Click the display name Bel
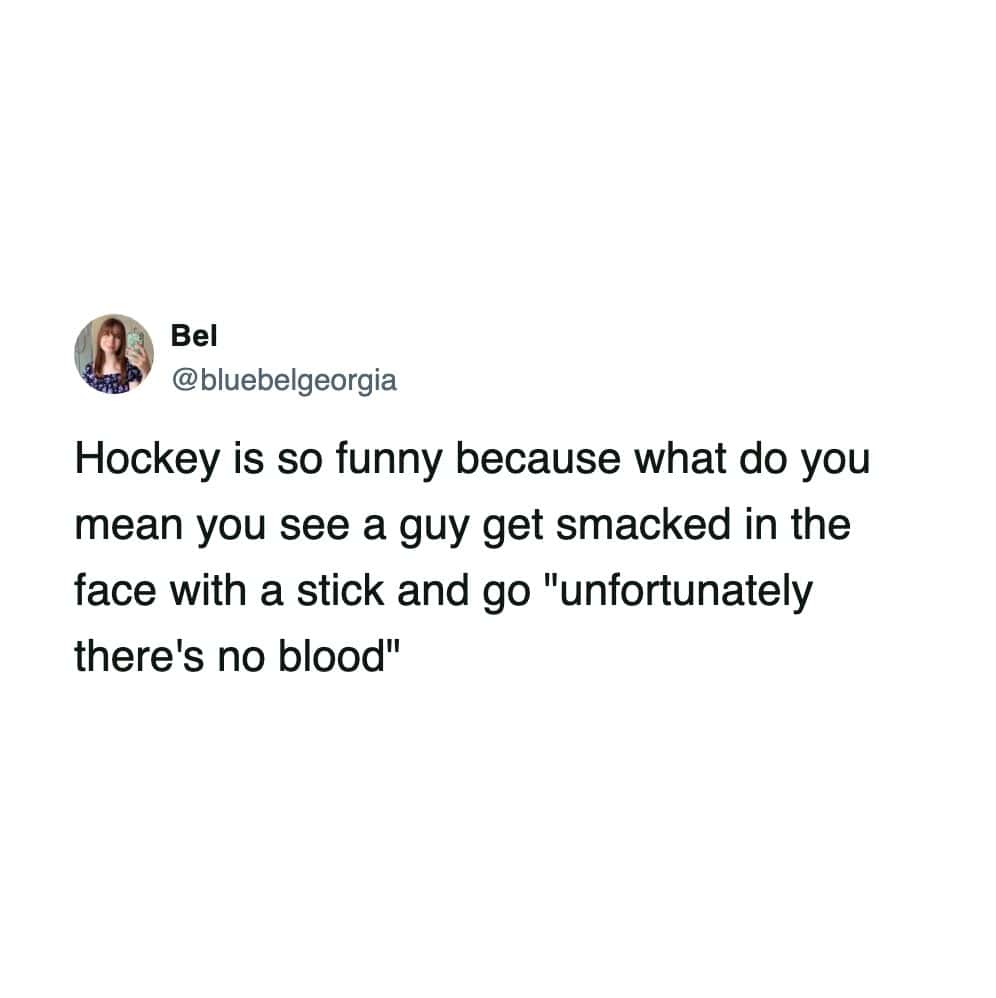Viewport: 996px width, 998px height. click(194, 335)
